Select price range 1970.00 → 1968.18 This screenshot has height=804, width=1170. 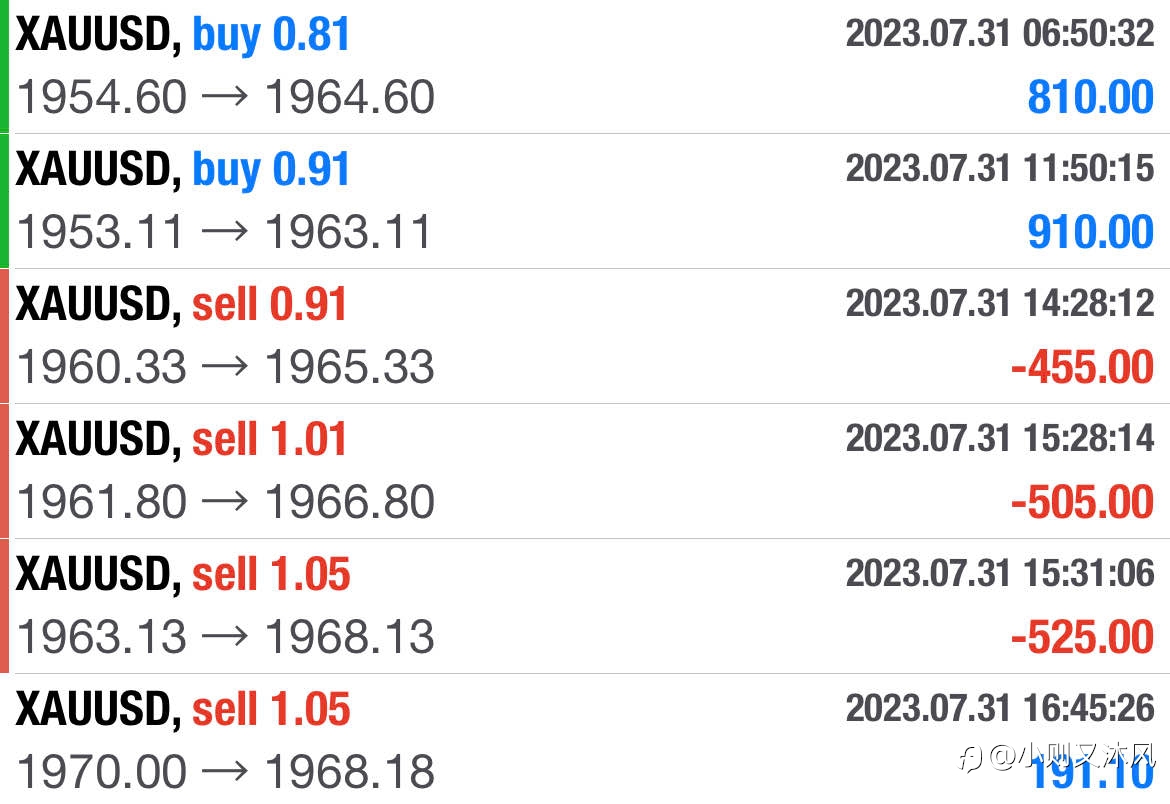pos(225,772)
